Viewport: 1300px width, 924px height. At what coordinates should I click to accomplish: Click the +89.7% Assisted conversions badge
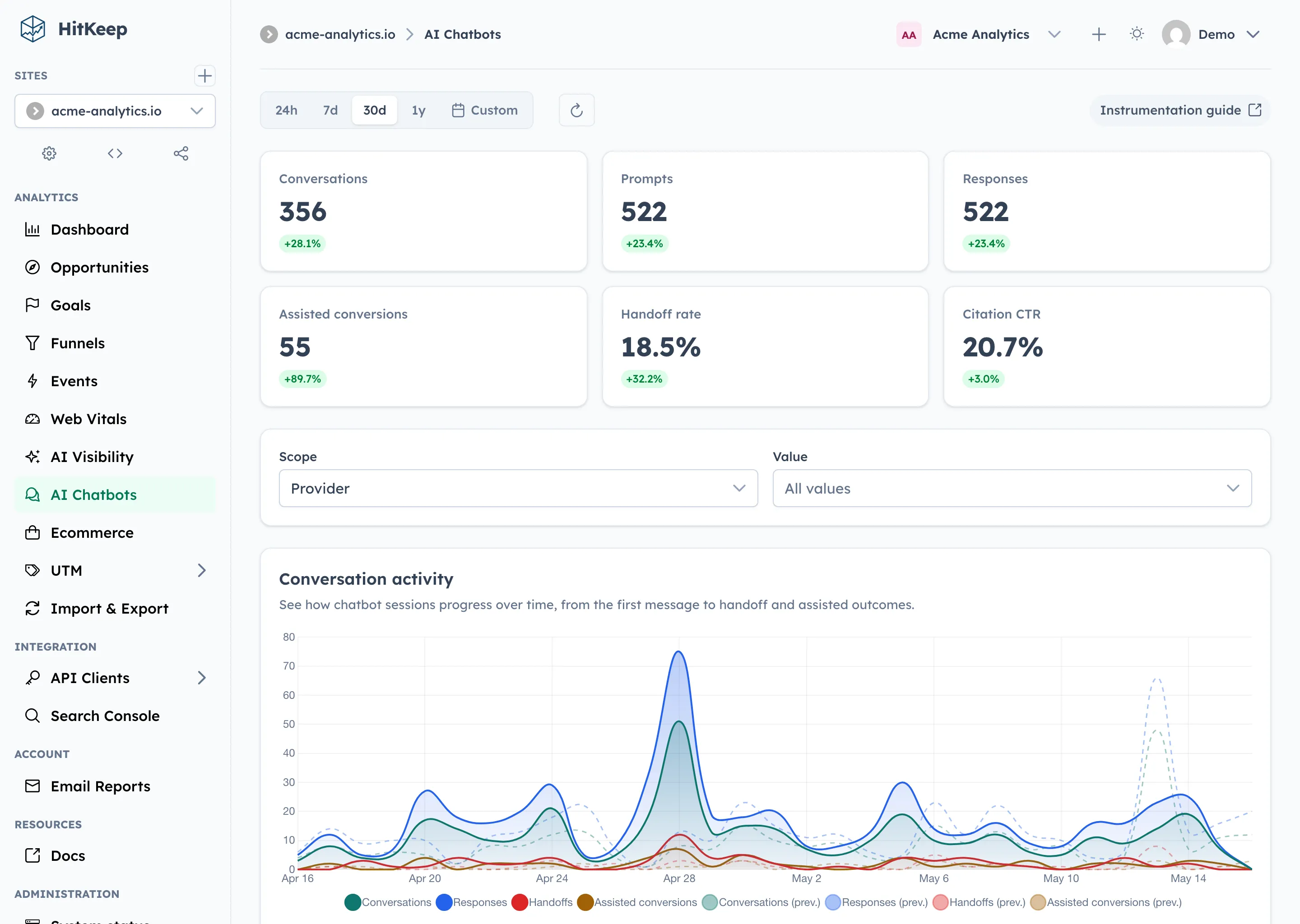(302, 379)
